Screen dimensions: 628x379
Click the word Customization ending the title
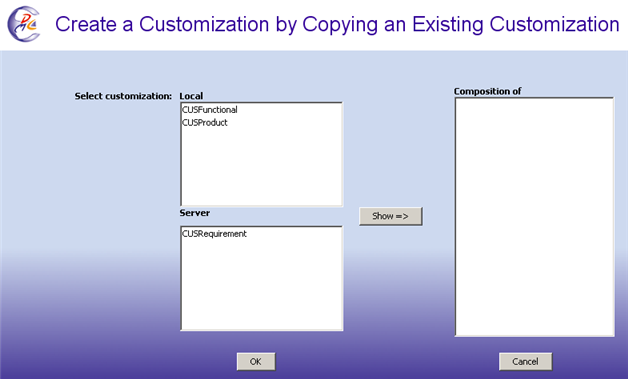[x=554, y=24]
